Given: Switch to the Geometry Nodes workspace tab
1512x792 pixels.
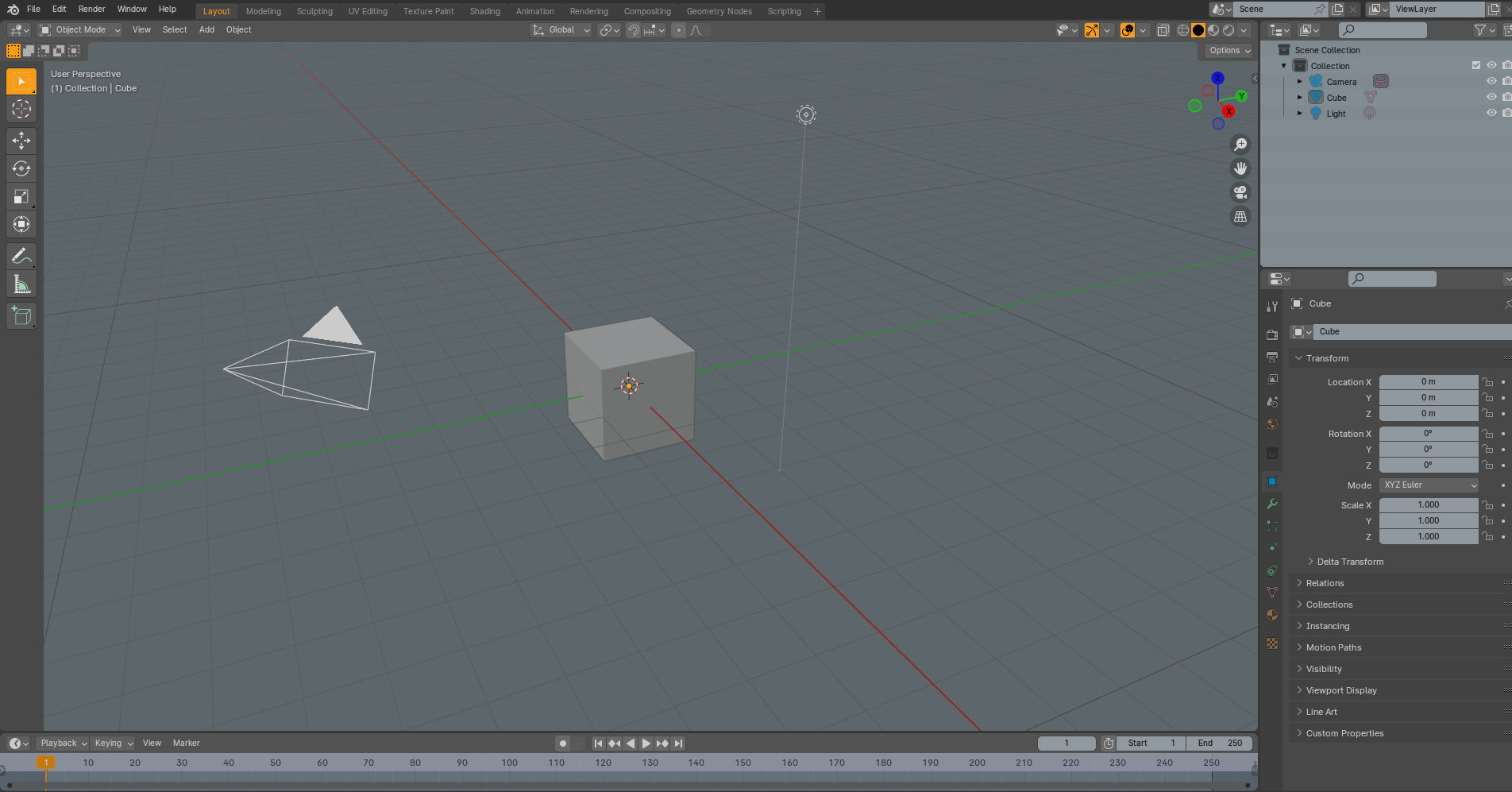Looking at the screenshot, I should pos(719,11).
